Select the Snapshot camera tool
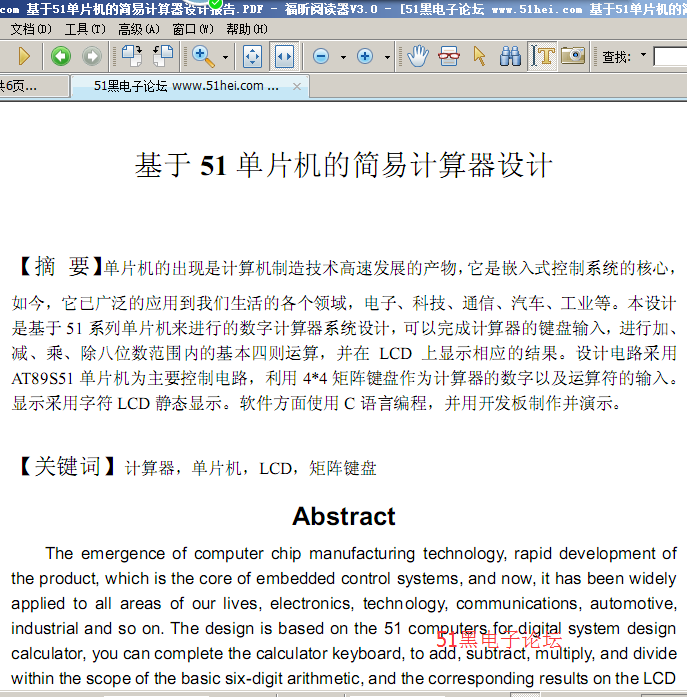This screenshot has width=687, height=697. 573,56
